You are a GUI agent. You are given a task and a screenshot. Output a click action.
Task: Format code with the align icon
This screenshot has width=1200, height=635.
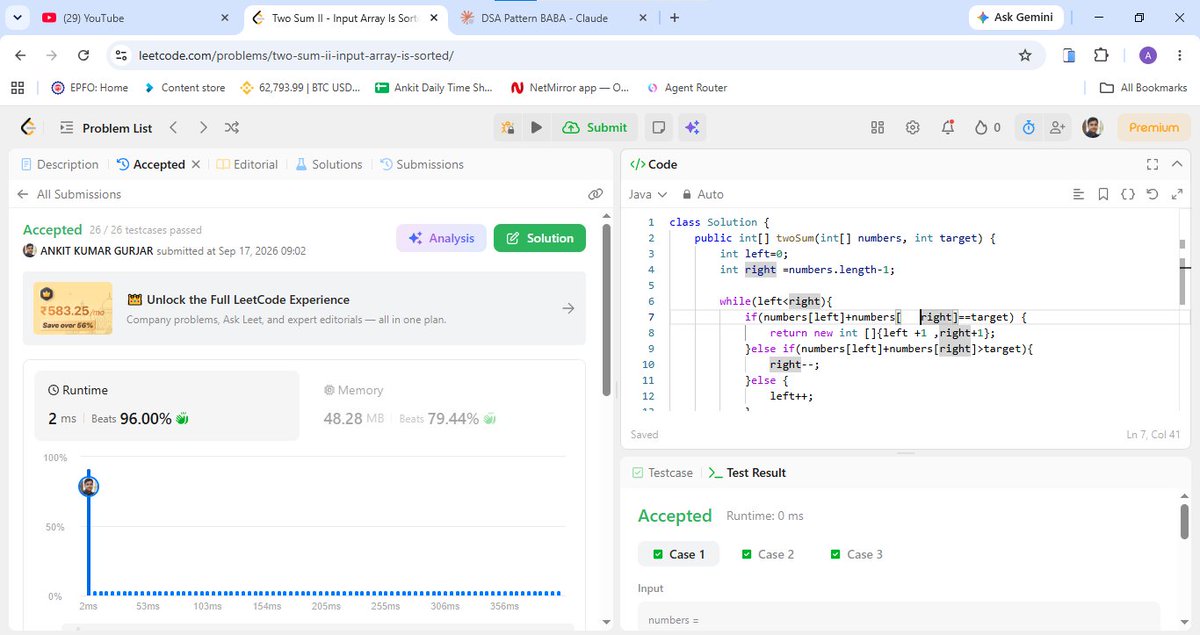click(1078, 194)
